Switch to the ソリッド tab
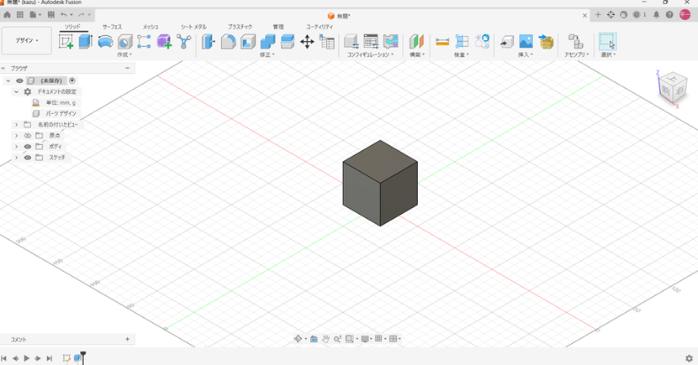This screenshot has width=698, height=365. click(x=73, y=27)
